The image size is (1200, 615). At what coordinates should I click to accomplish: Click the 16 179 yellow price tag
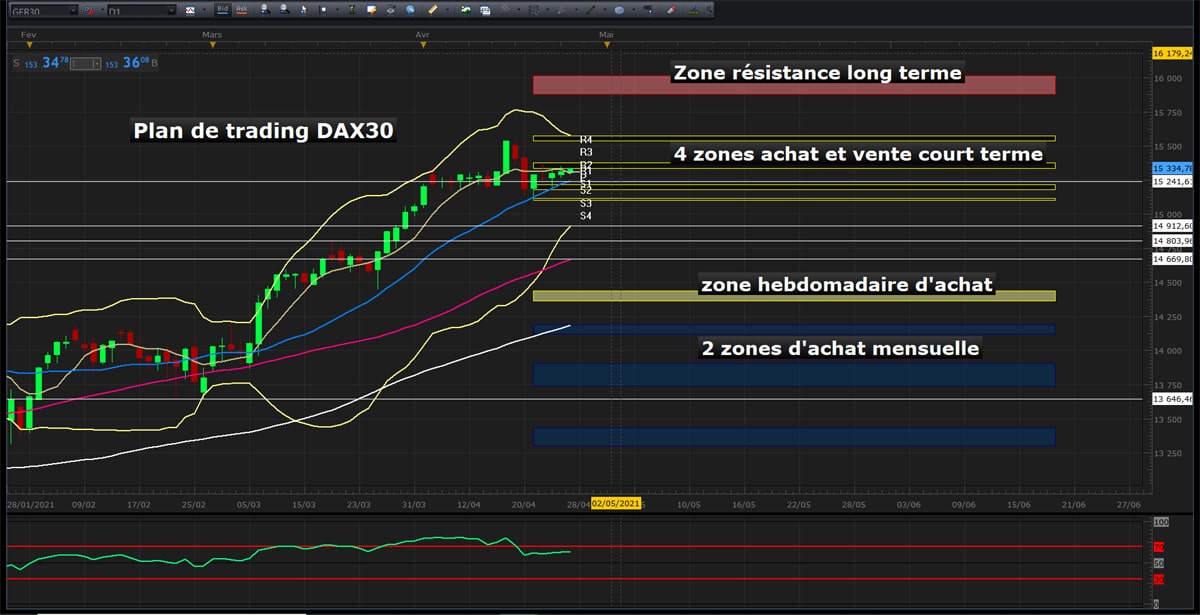click(x=1170, y=53)
